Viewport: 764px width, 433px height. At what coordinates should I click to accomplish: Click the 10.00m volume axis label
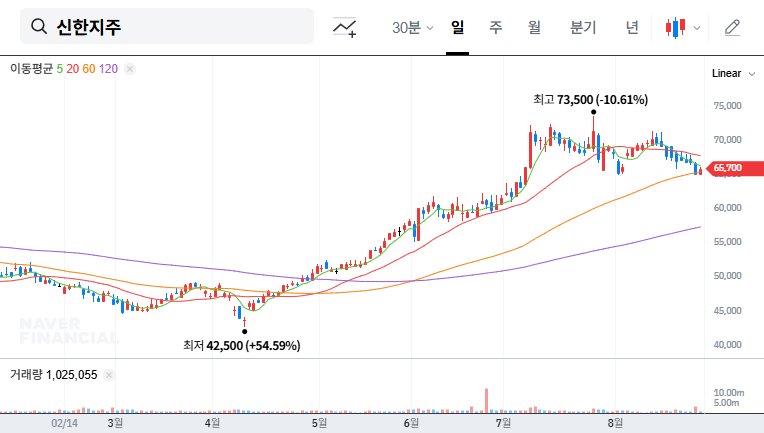(729, 393)
